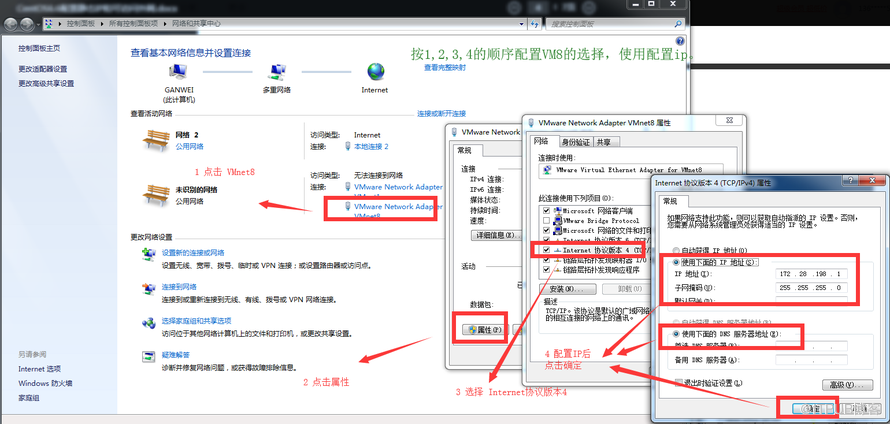
Task: Switch to 身份验证 tab
Action: tap(576, 142)
